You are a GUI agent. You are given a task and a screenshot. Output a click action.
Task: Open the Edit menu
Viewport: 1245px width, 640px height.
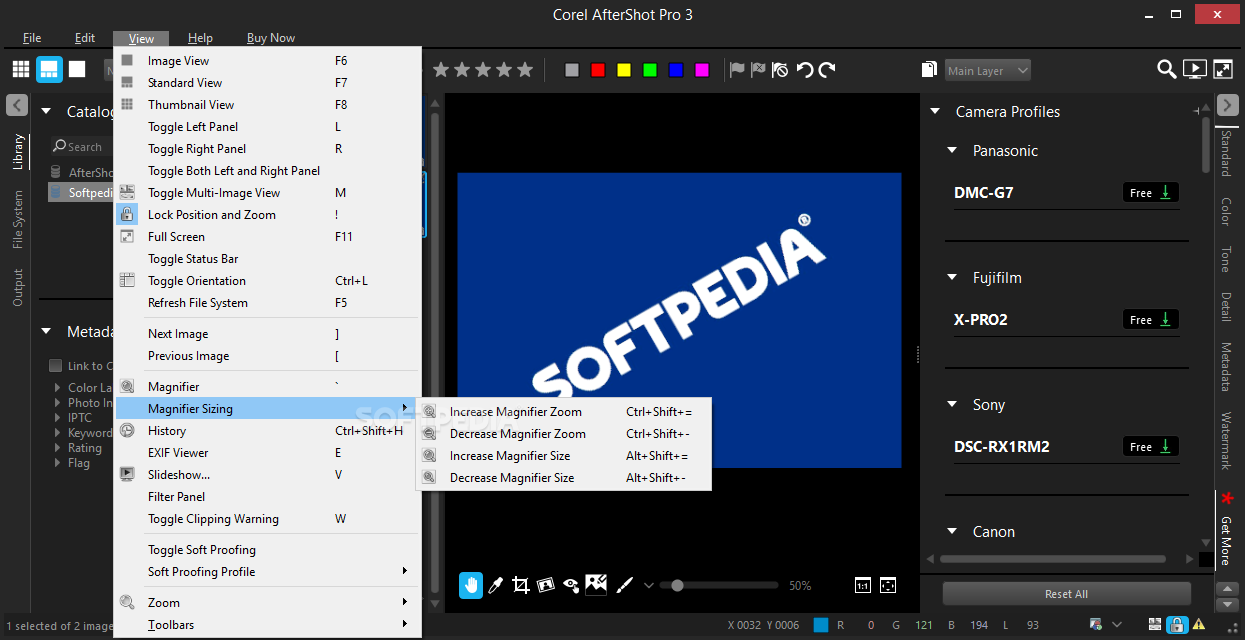(x=85, y=38)
